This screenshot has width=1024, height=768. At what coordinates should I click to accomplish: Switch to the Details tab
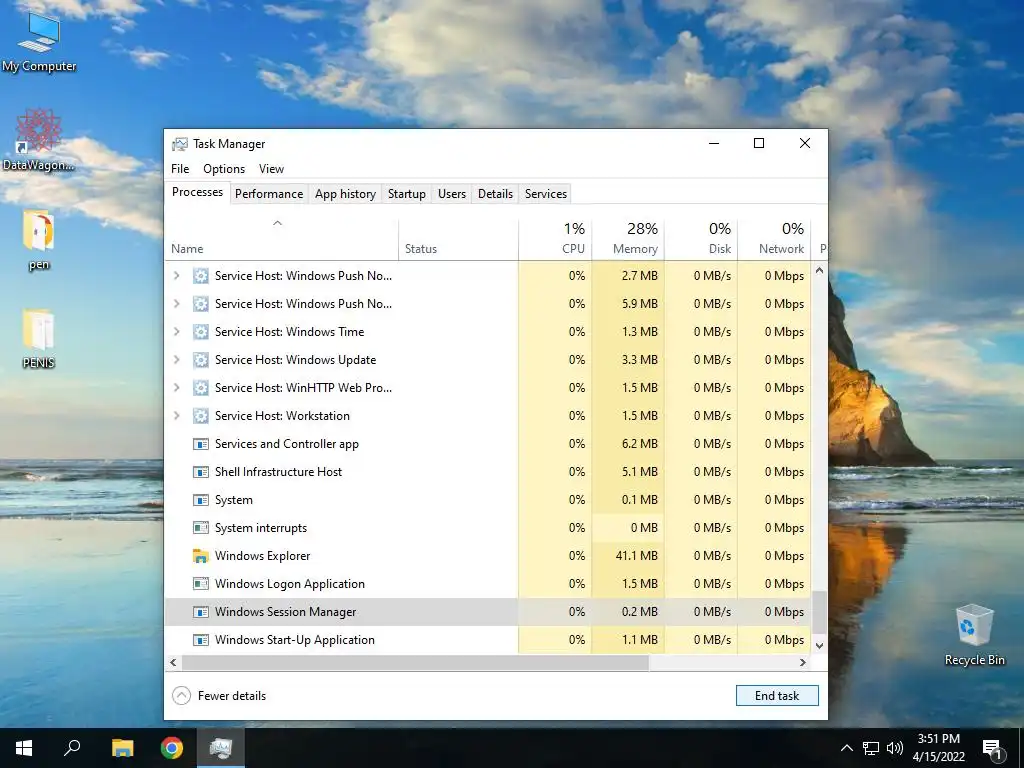coord(495,194)
